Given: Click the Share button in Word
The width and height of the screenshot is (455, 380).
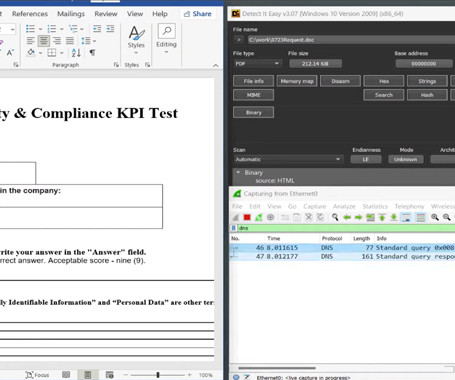Looking at the screenshot, I should [x=198, y=14].
